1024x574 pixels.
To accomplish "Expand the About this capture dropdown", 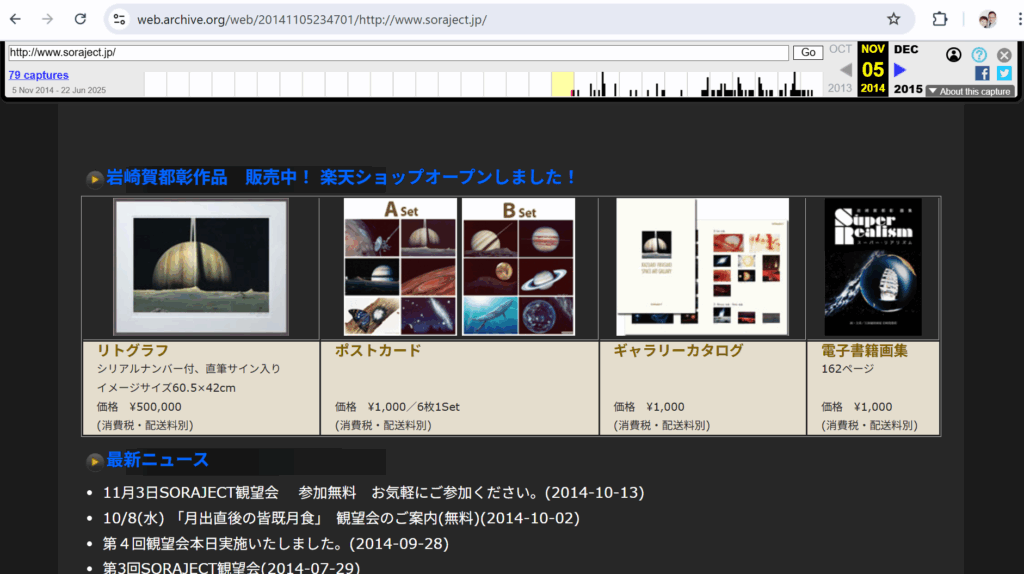I will pos(969,91).
